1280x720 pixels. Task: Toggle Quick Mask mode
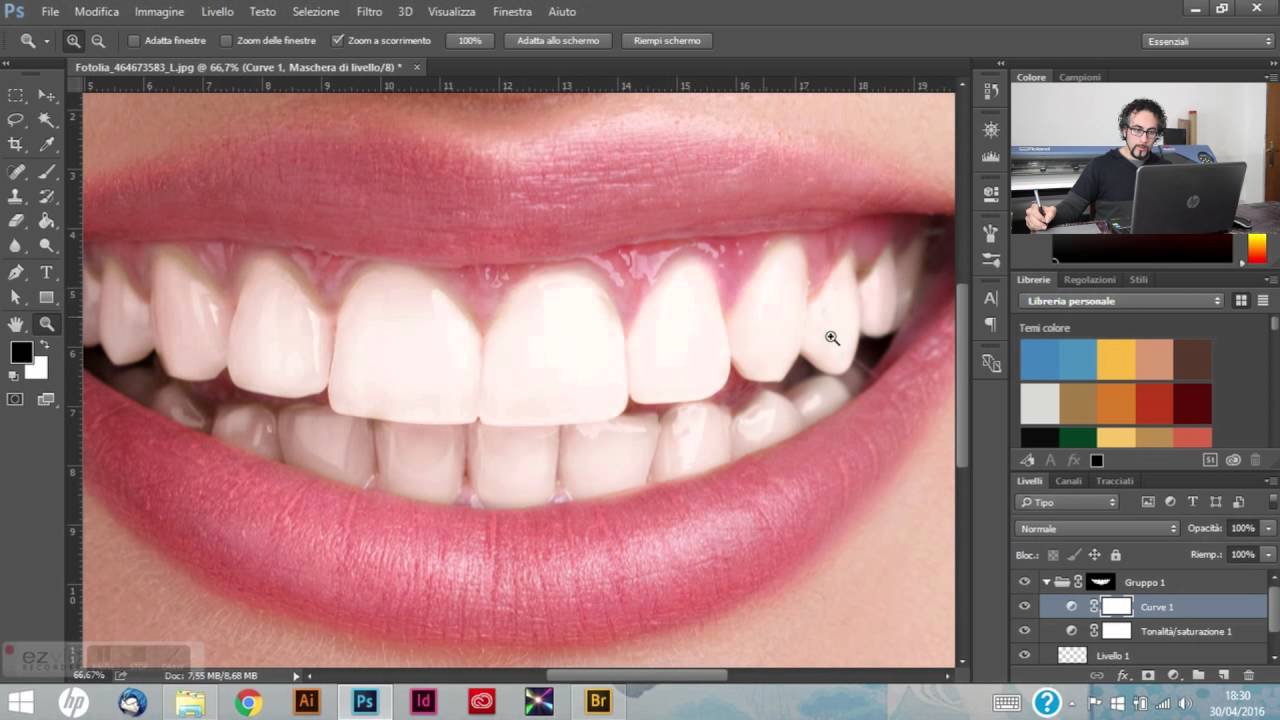(x=16, y=399)
